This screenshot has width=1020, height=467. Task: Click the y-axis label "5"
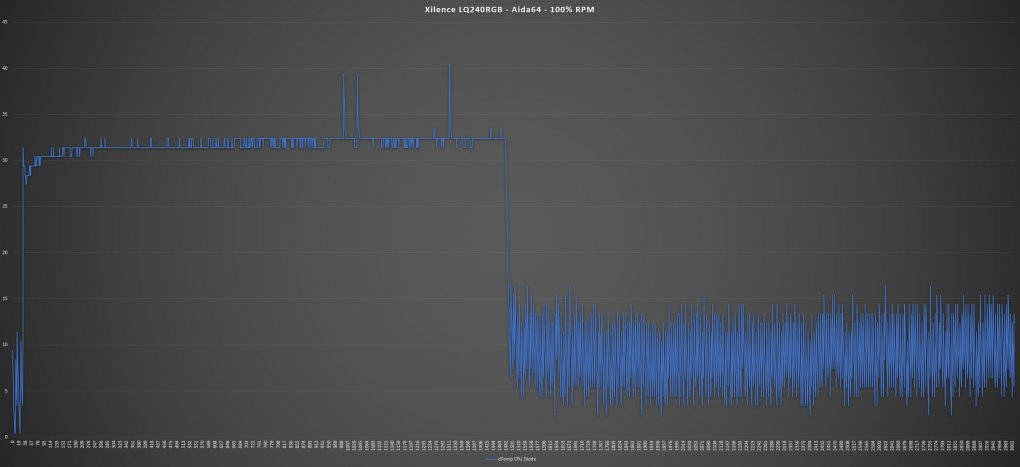pos(5,391)
